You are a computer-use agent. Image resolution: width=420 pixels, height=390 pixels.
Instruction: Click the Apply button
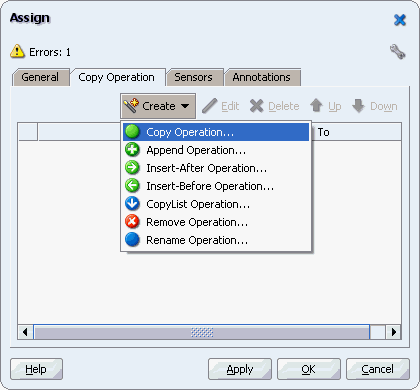pos(240,369)
